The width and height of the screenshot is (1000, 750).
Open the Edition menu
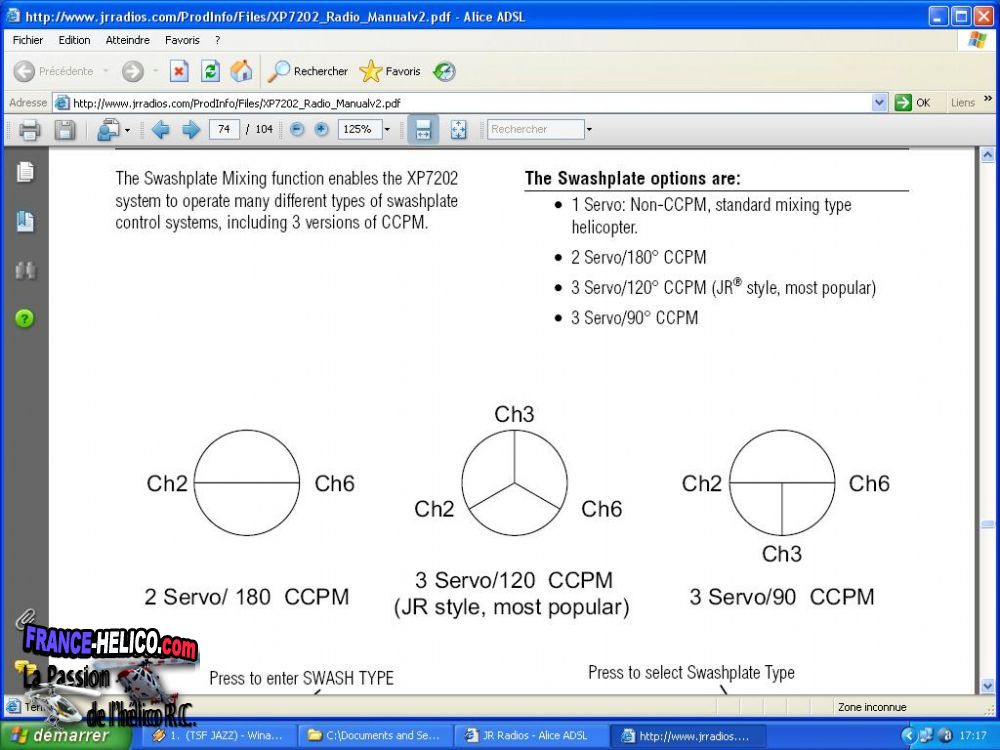[74, 40]
